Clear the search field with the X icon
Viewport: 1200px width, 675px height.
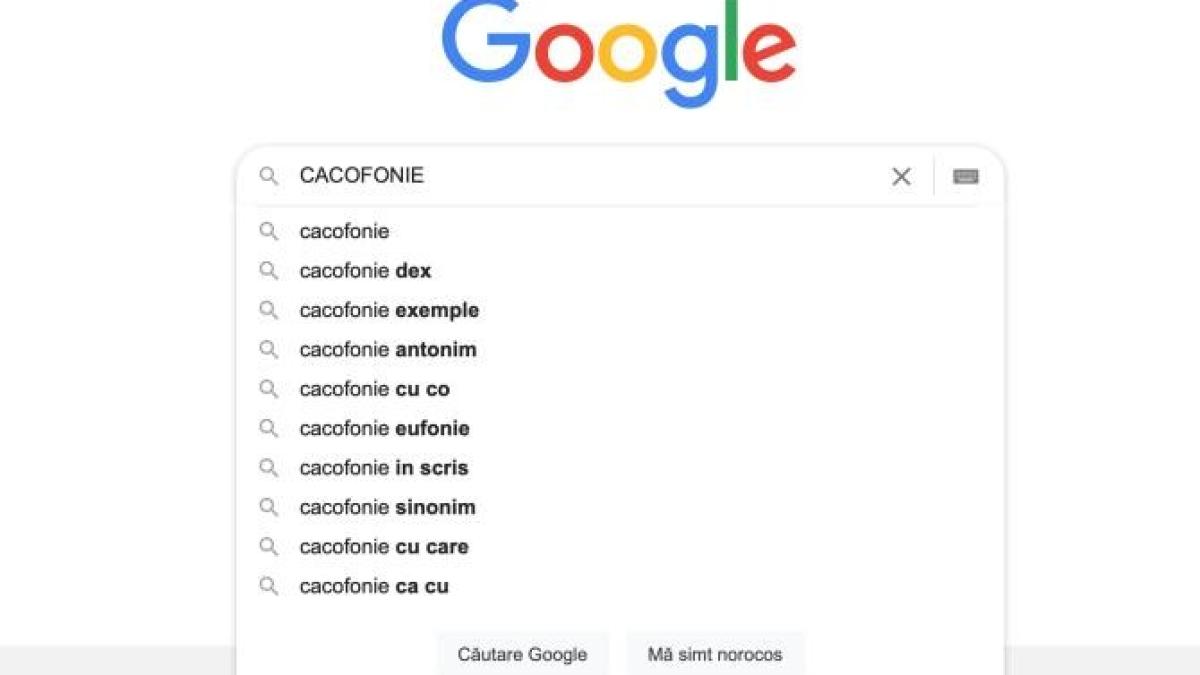click(900, 176)
